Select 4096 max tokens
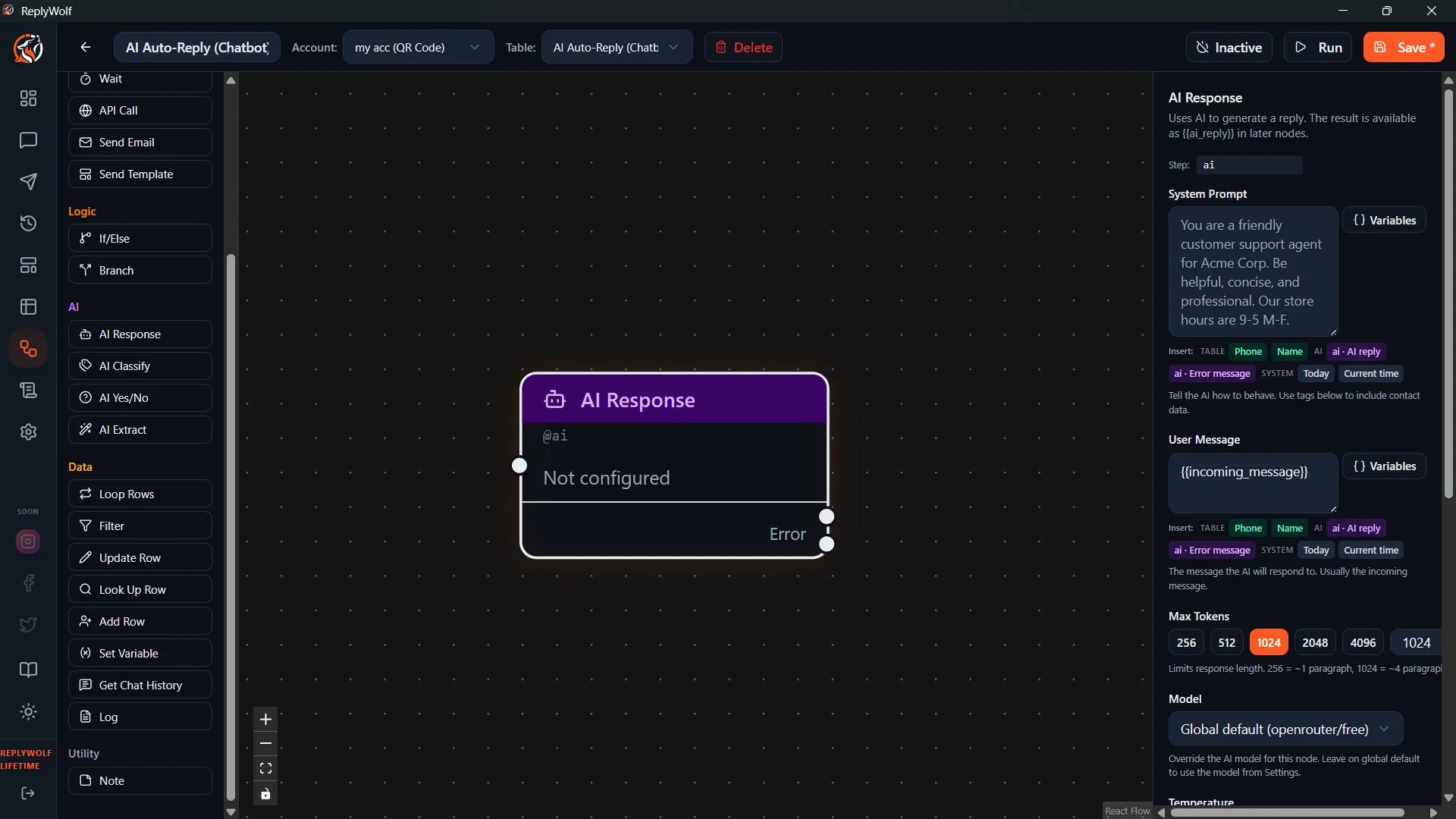The image size is (1456, 819). coord(1363,642)
